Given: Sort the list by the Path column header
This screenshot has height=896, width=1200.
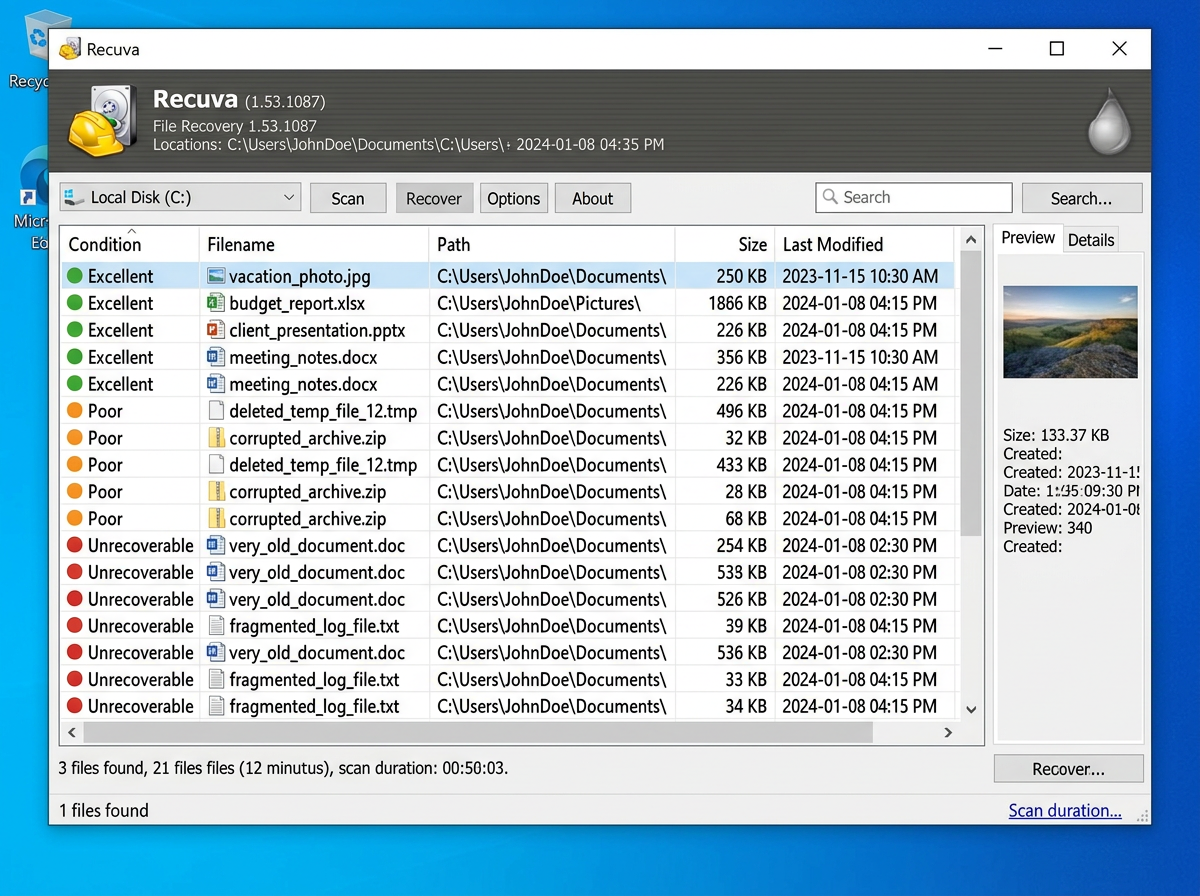Looking at the screenshot, I should pos(552,244).
